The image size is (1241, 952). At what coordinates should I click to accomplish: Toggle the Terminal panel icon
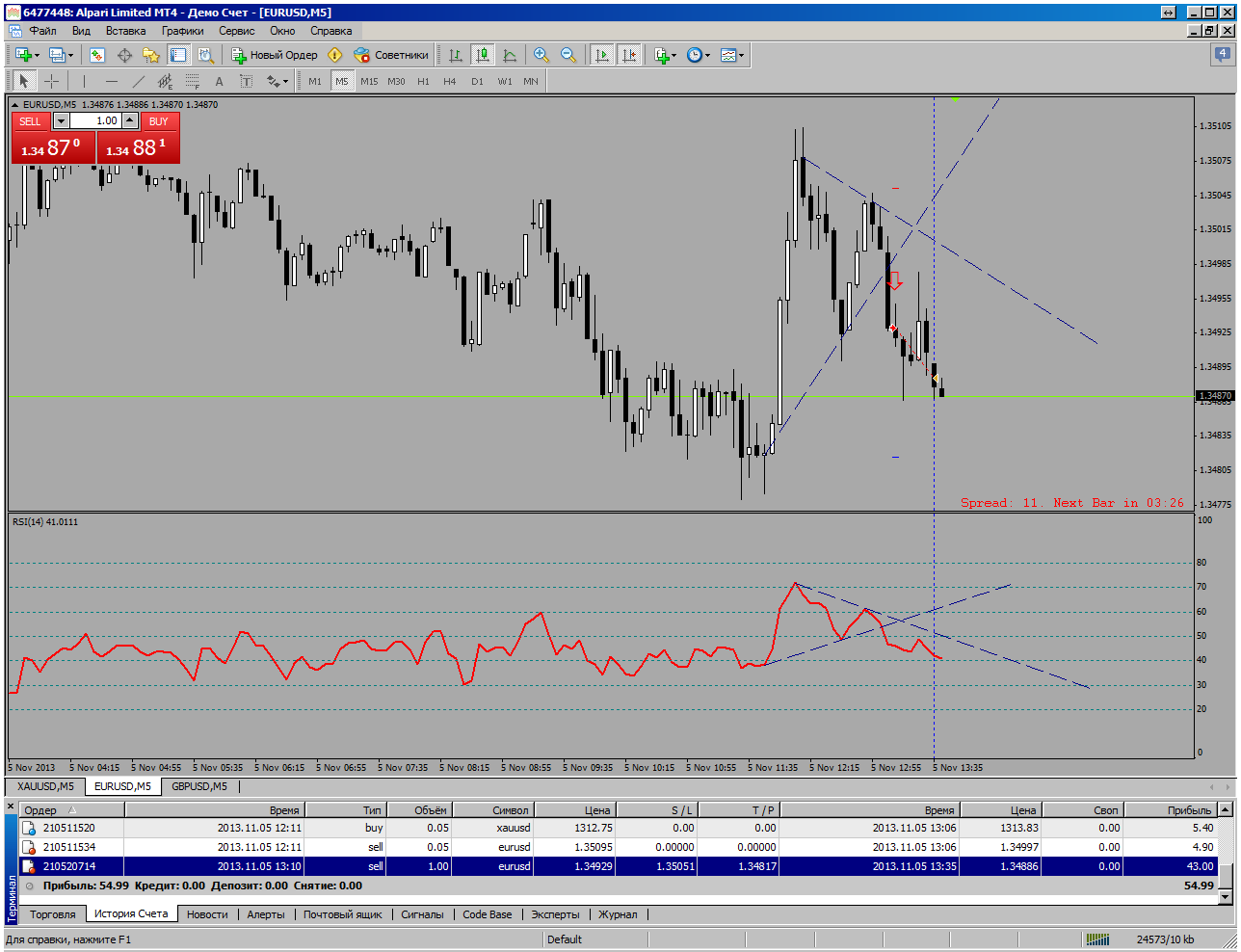click(x=178, y=55)
